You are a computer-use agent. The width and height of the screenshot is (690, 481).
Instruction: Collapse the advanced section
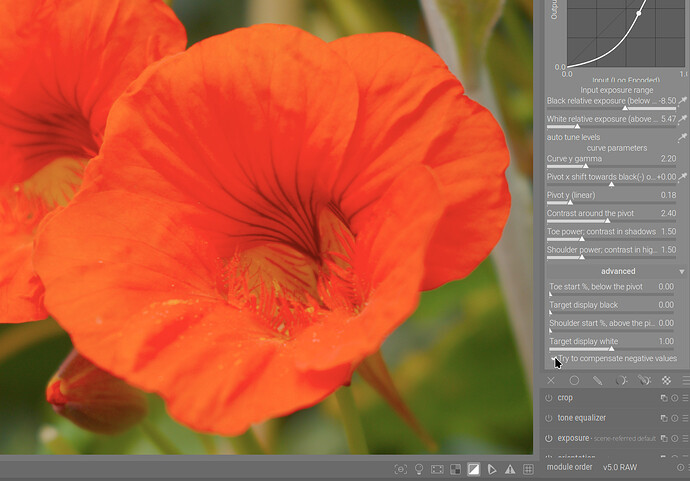(617, 271)
